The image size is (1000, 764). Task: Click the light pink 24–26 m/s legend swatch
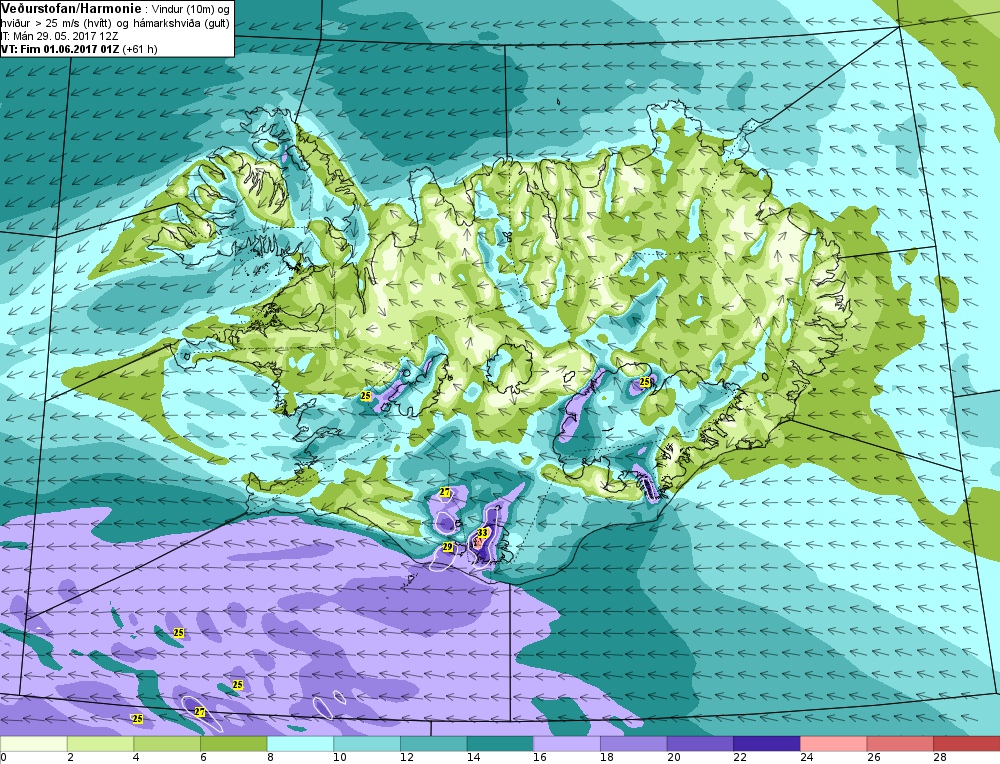point(834,744)
